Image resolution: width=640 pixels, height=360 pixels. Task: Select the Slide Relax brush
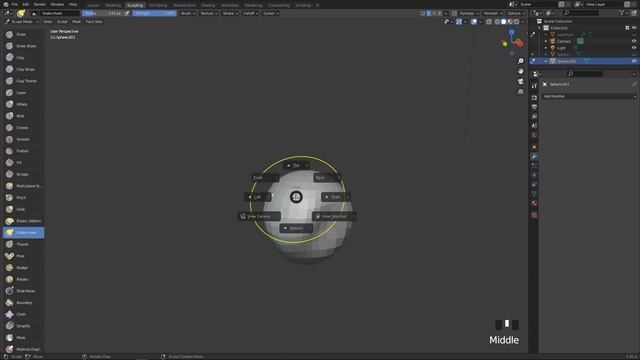point(23,291)
